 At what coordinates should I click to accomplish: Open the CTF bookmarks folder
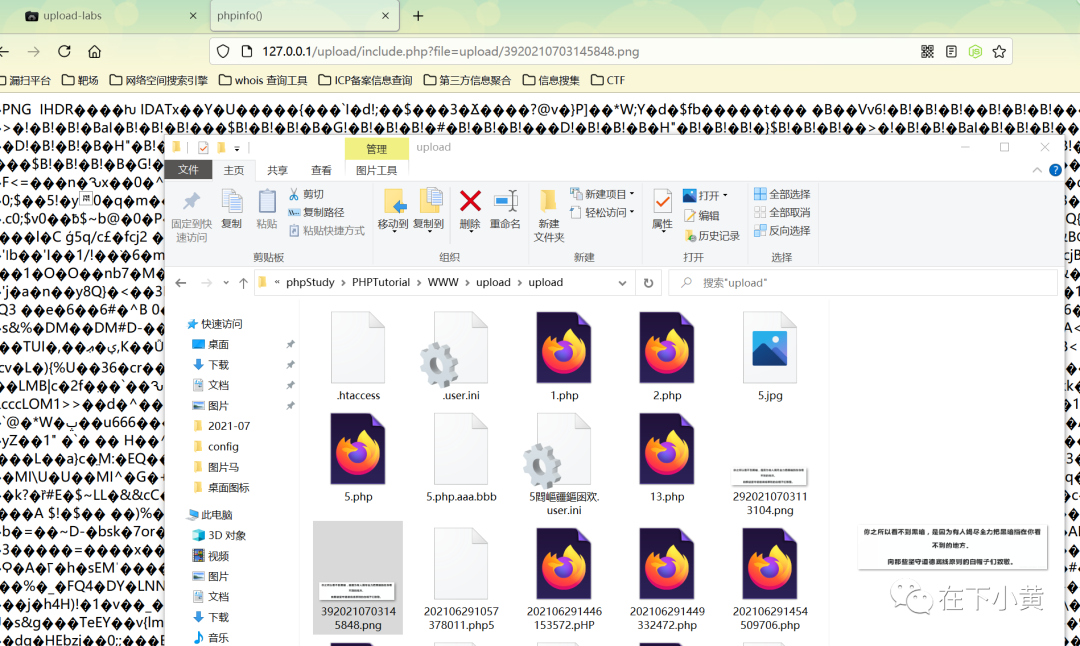608,81
